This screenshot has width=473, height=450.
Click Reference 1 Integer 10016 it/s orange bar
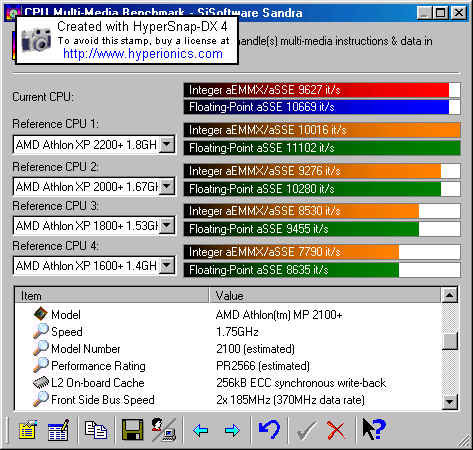click(322, 130)
